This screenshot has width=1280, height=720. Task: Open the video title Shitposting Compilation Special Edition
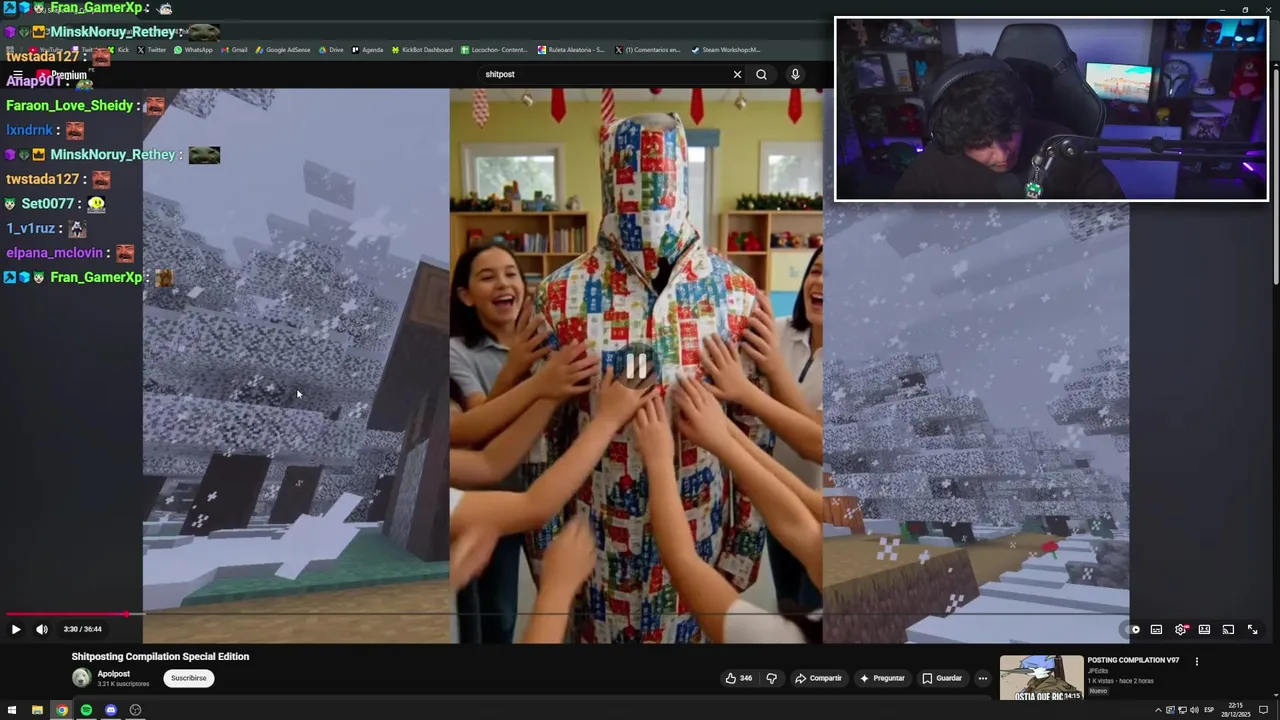[x=160, y=656]
